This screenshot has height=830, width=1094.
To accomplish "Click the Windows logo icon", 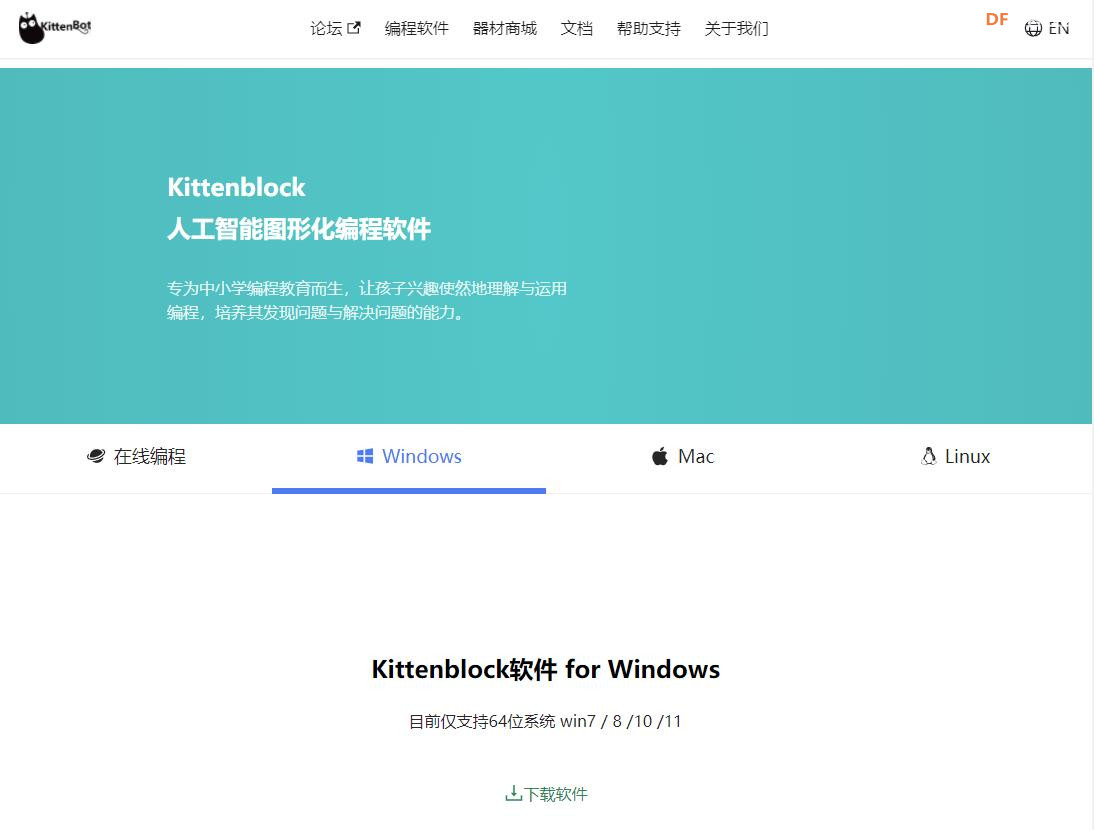I will (365, 456).
